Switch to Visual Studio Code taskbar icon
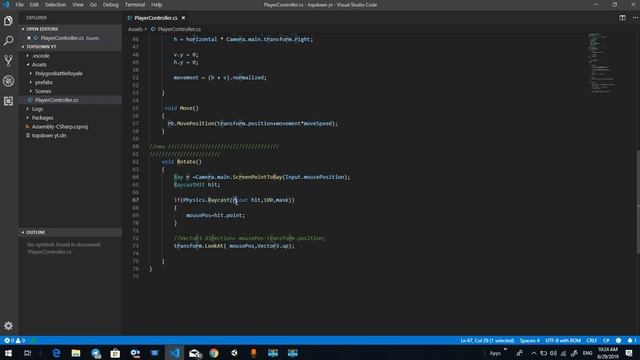The image size is (640, 360). 174,353
